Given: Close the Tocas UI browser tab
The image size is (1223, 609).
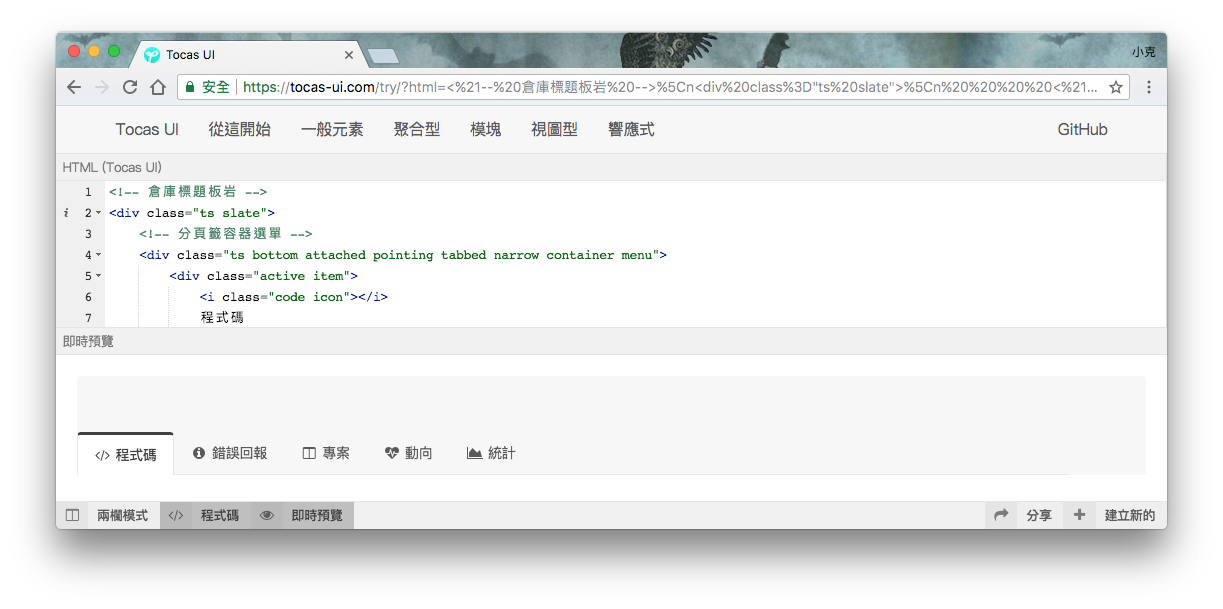Looking at the screenshot, I should (349, 55).
